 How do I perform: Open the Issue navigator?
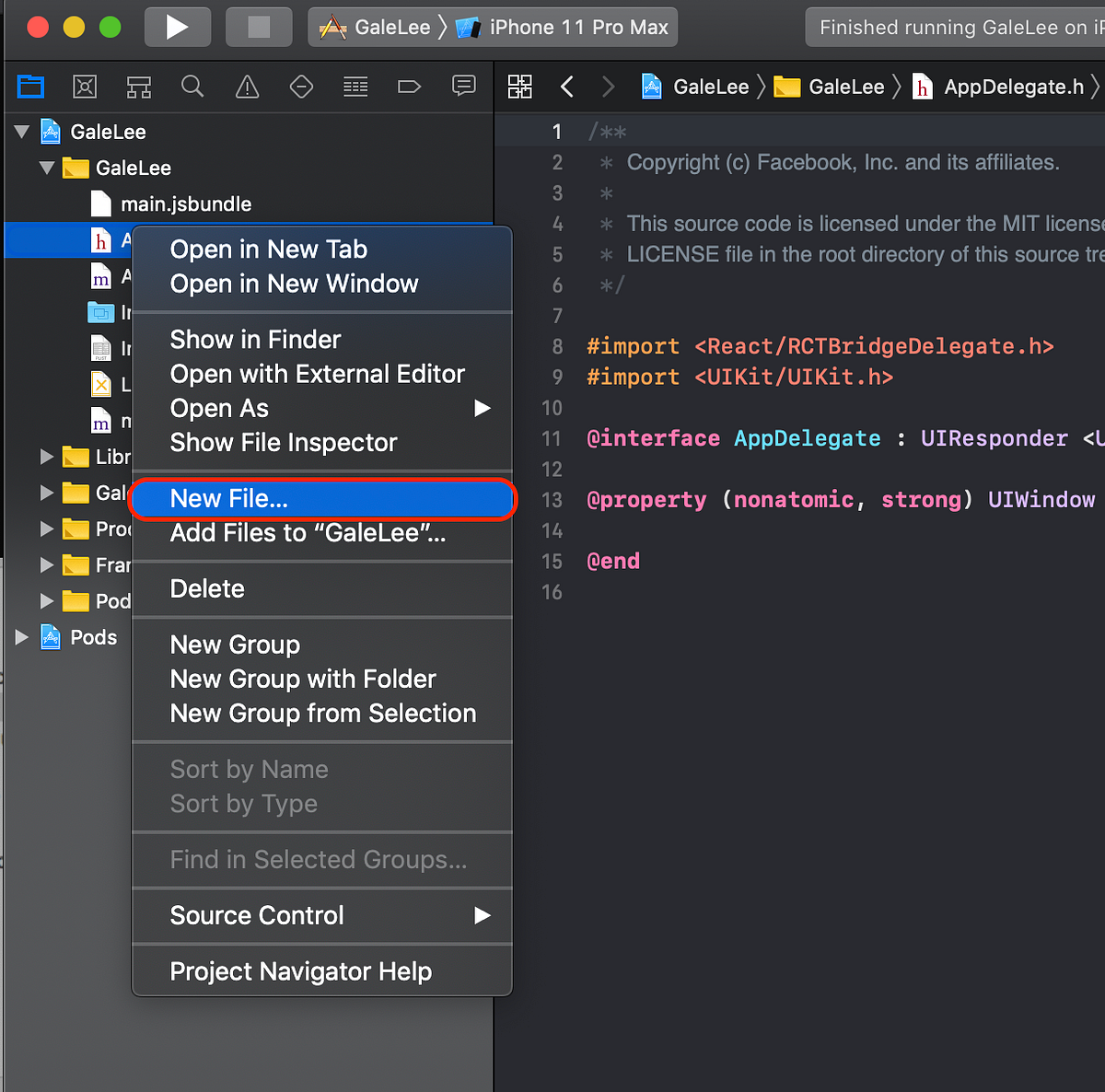coord(247,87)
